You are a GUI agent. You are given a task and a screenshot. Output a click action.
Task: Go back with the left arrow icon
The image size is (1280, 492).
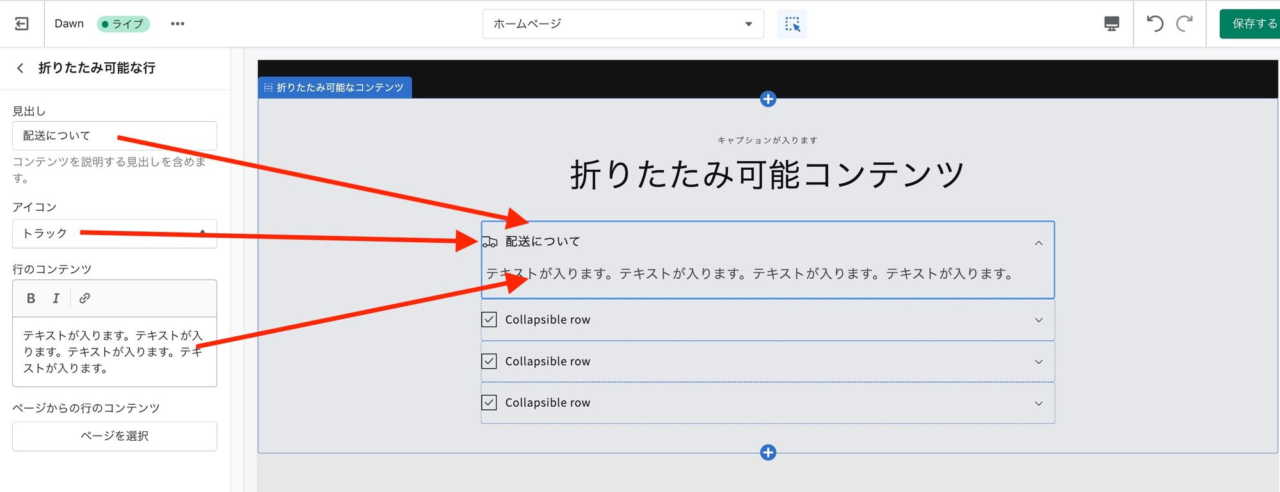(x=20, y=69)
